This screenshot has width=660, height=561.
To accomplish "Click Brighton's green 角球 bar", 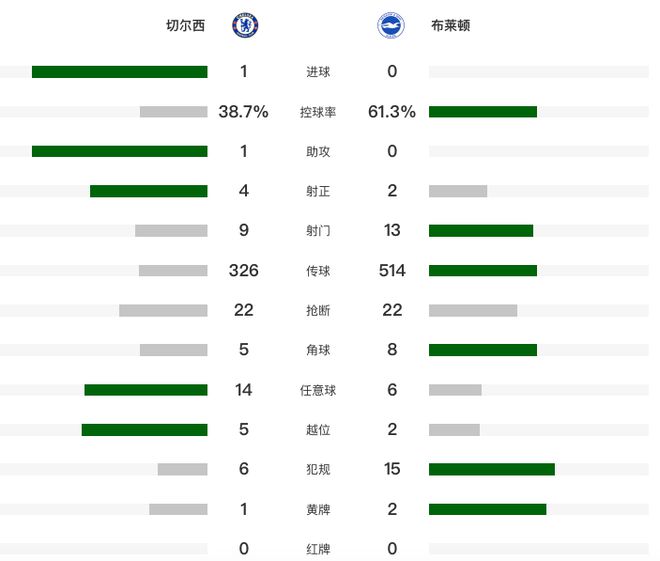I will coord(483,350).
